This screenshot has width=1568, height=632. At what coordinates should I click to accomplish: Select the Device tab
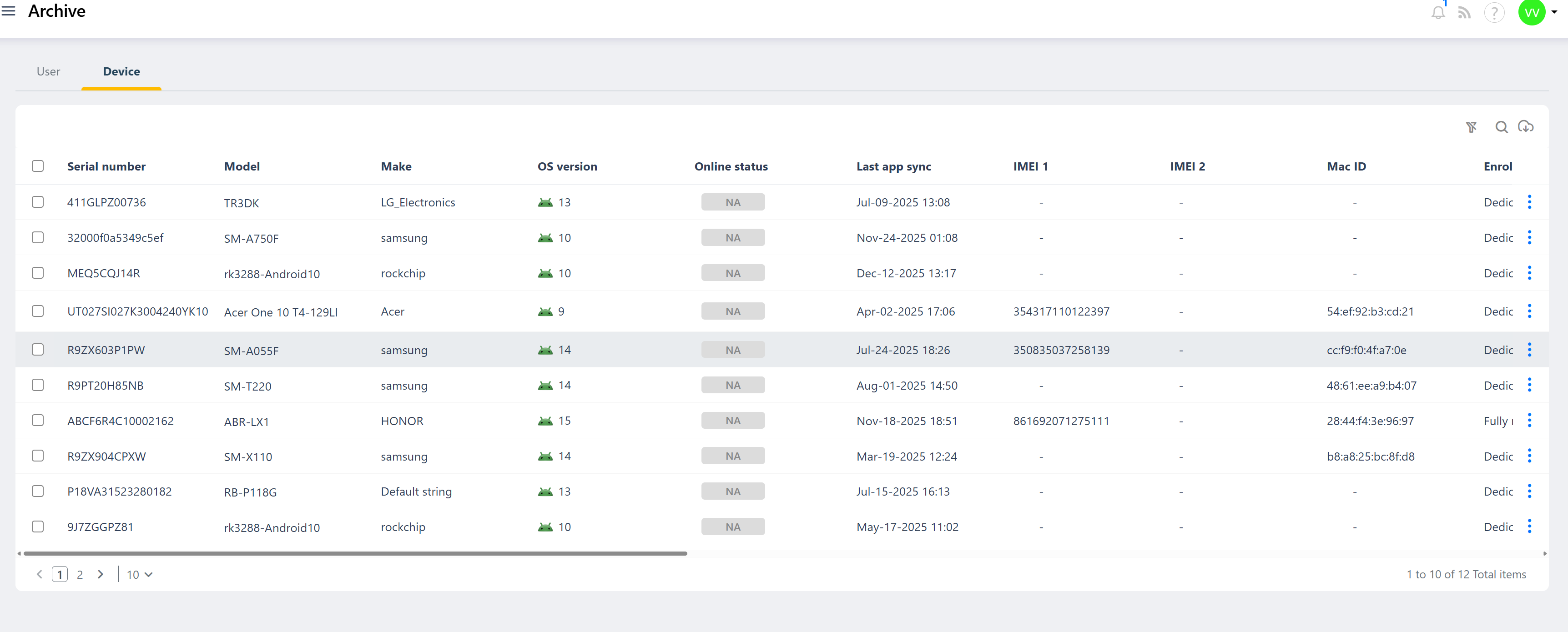tap(121, 72)
